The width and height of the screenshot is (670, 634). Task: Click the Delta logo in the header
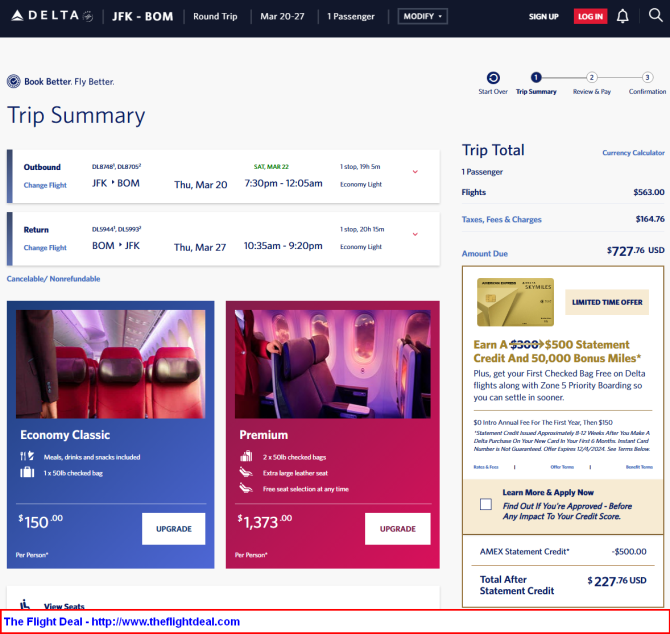pyautogui.click(x=52, y=16)
